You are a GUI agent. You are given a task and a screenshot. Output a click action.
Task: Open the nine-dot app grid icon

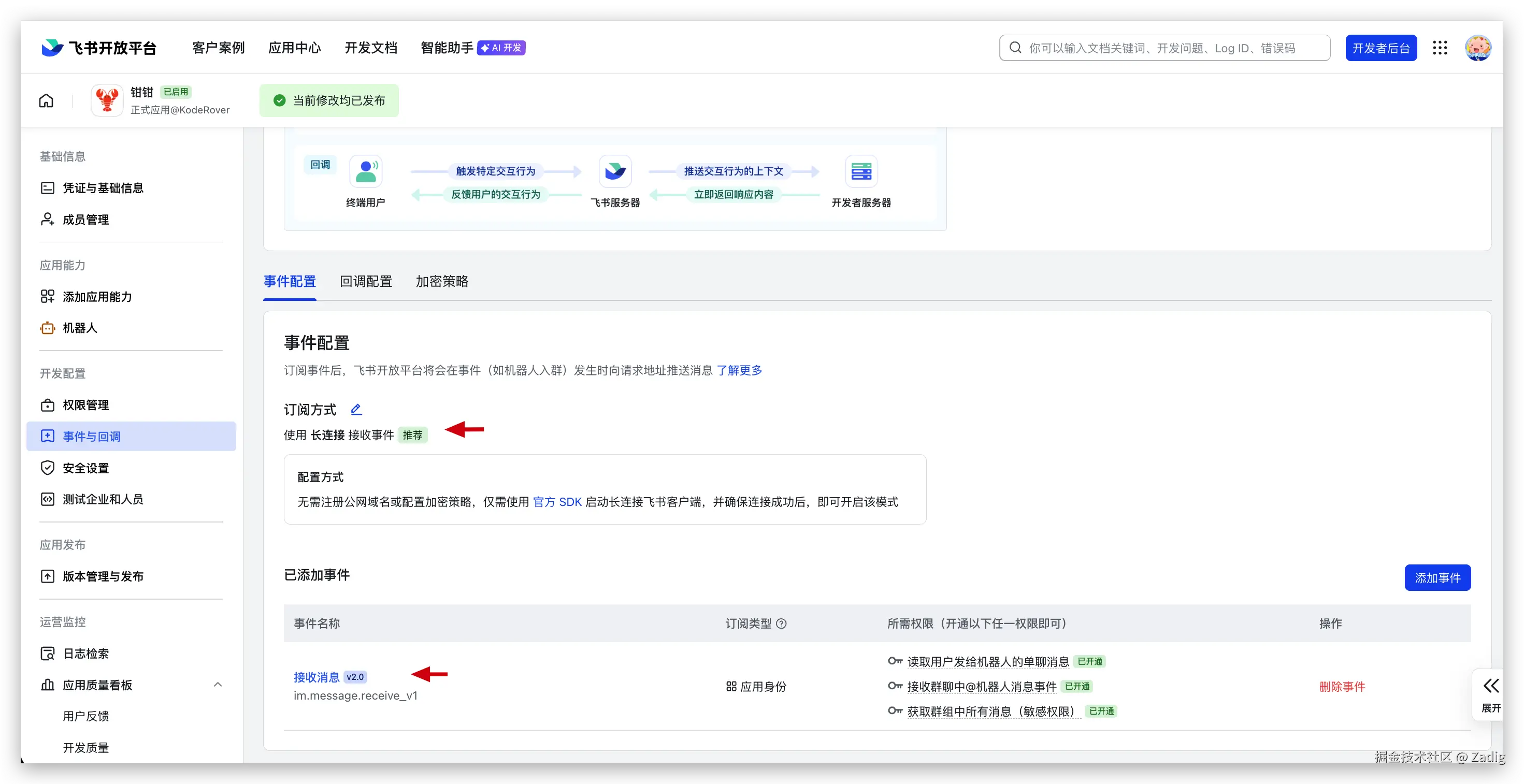point(1440,48)
